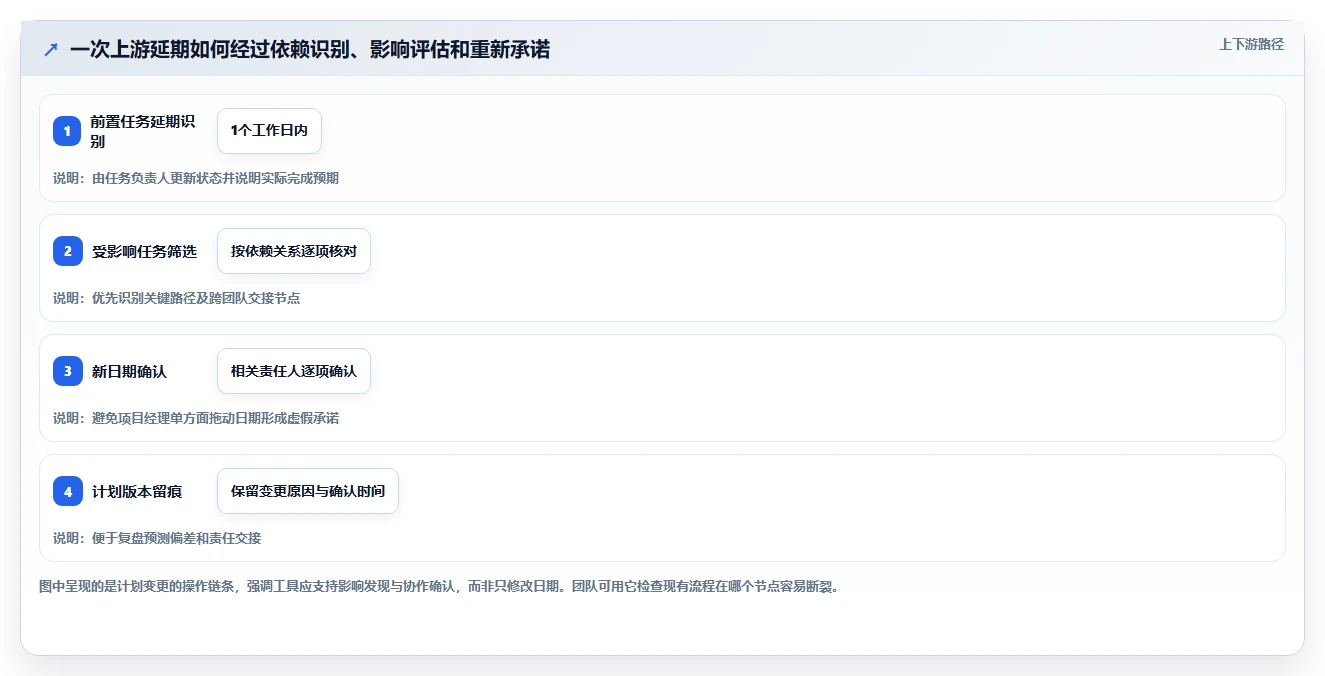Click the 上下游路径 label
The width and height of the screenshot is (1325, 676).
pyautogui.click(x=1251, y=44)
